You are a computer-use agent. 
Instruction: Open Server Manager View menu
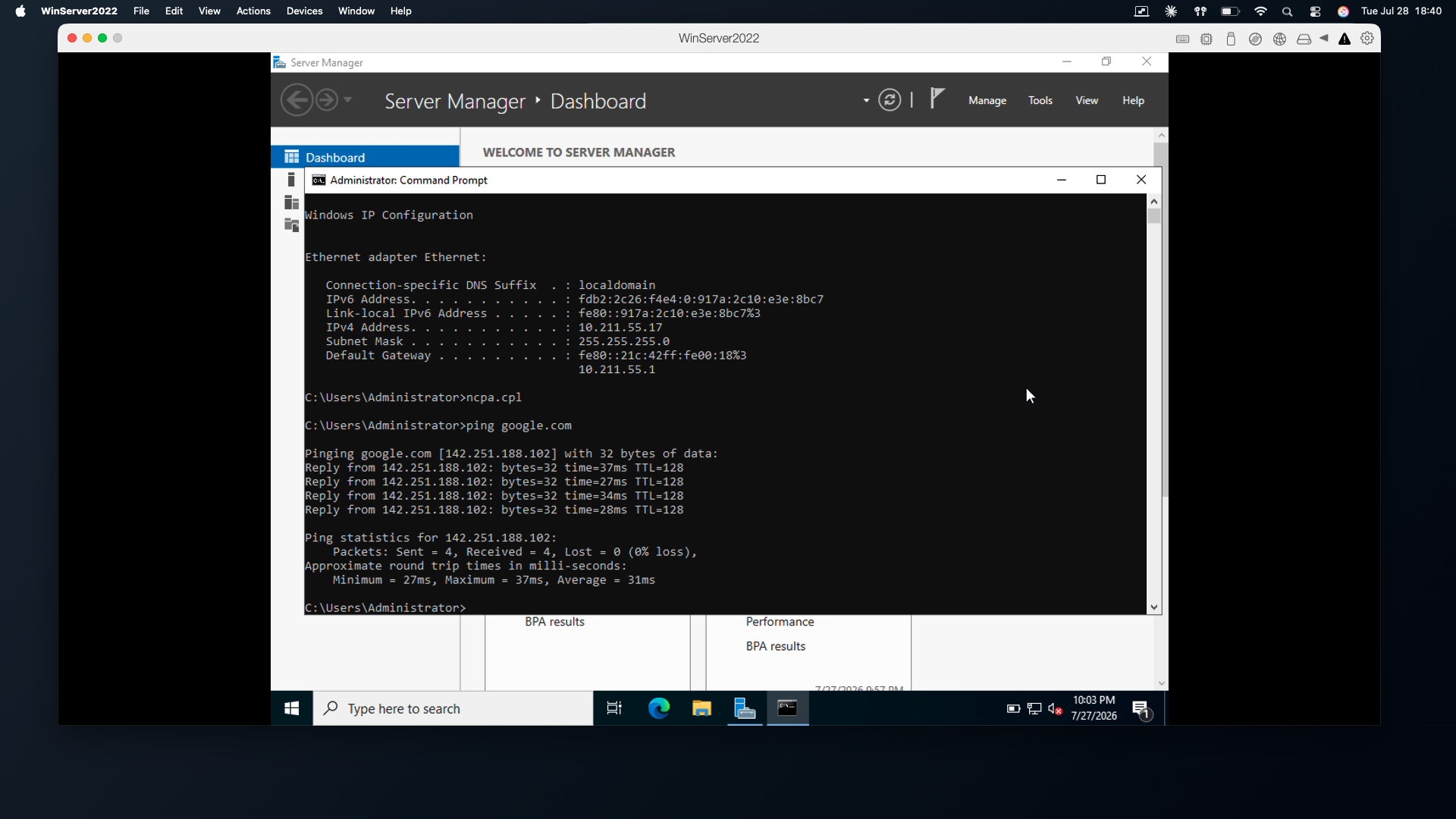click(x=1087, y=100)
